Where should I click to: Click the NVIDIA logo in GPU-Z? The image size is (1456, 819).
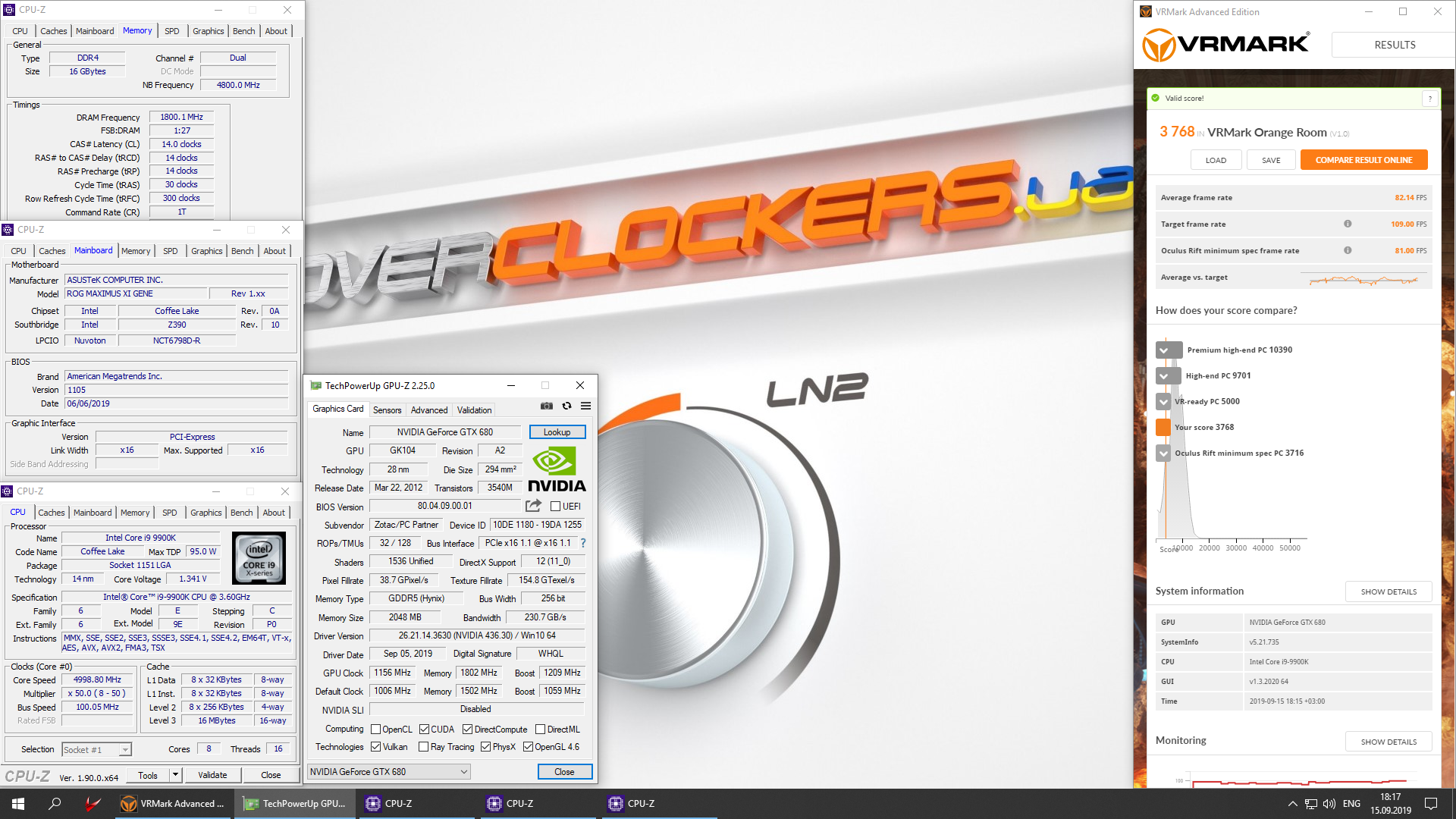coord(557,469)
